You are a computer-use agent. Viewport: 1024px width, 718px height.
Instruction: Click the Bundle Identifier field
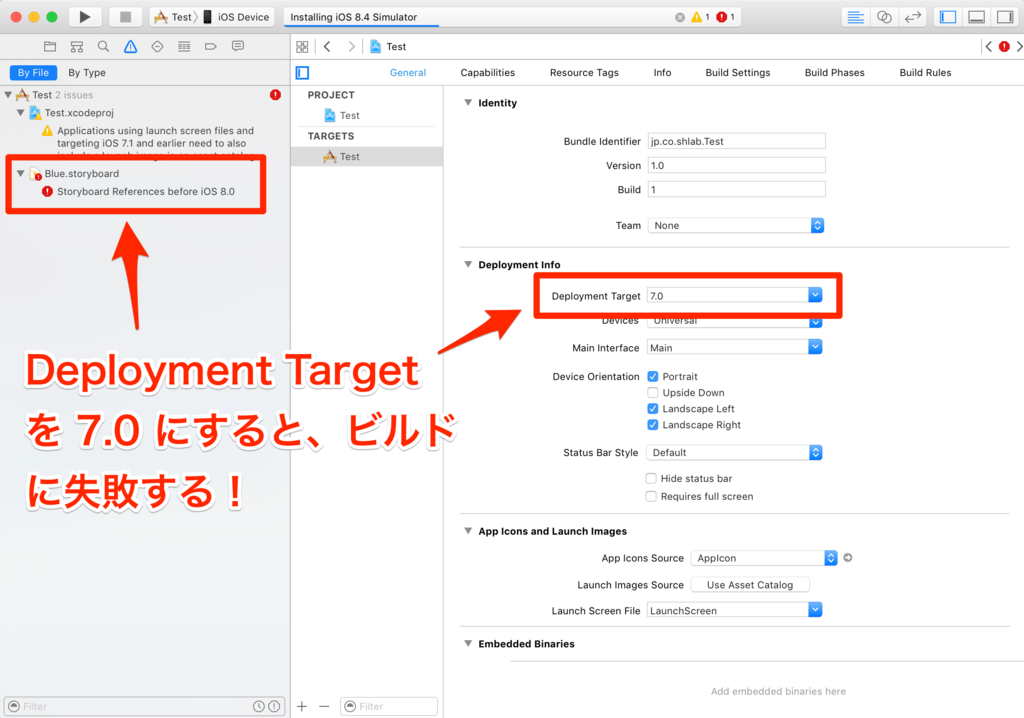click(x=736, y=141)
